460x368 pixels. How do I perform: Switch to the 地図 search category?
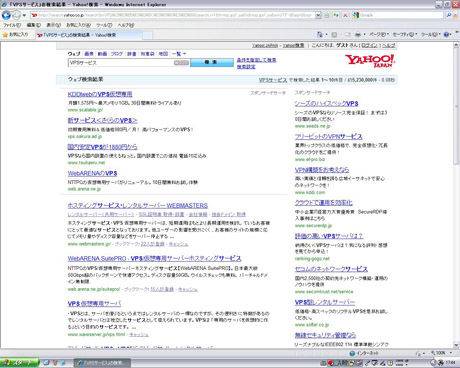click(163, 54)
